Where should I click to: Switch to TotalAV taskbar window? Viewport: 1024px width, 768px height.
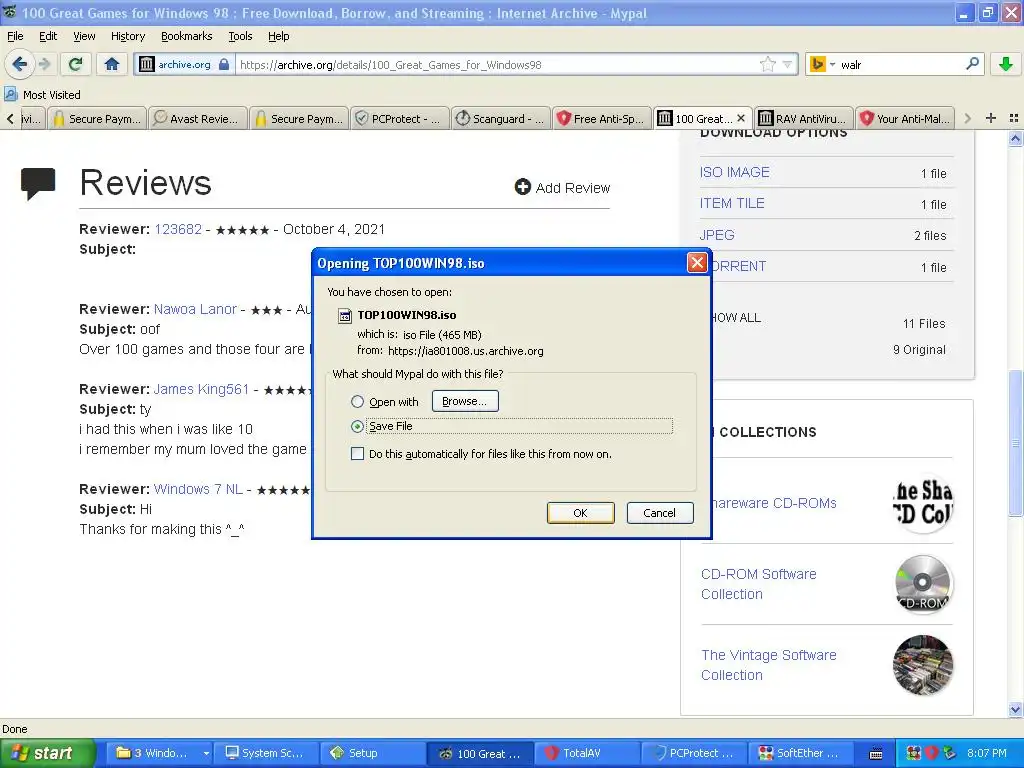(x=586, y=753)
